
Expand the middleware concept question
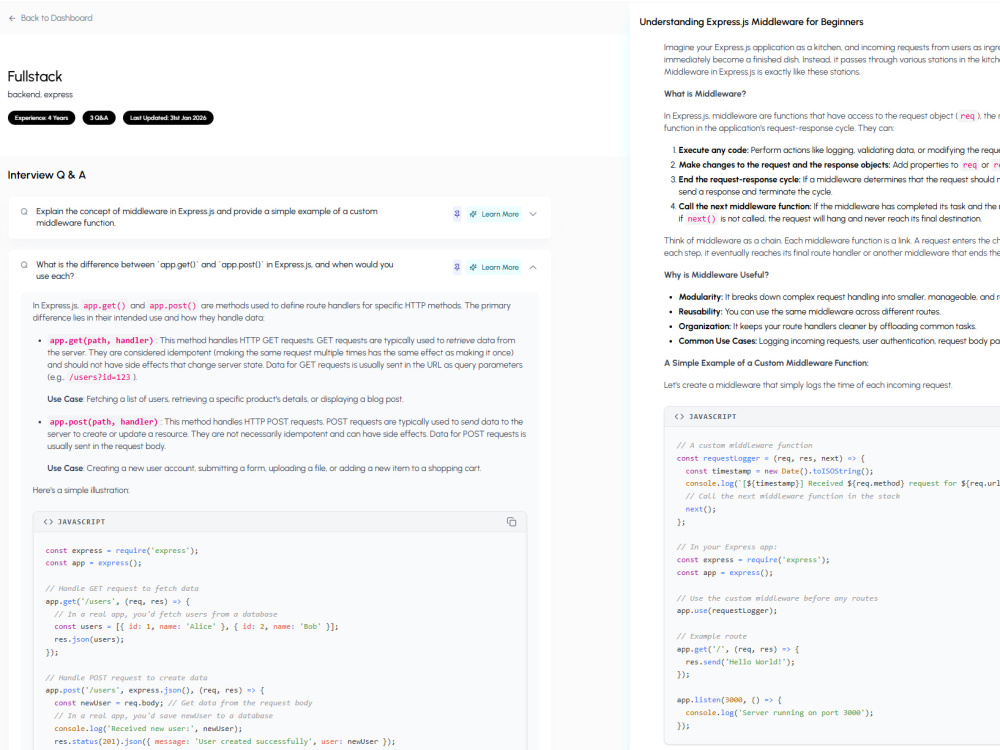click(x=533, y=214)
